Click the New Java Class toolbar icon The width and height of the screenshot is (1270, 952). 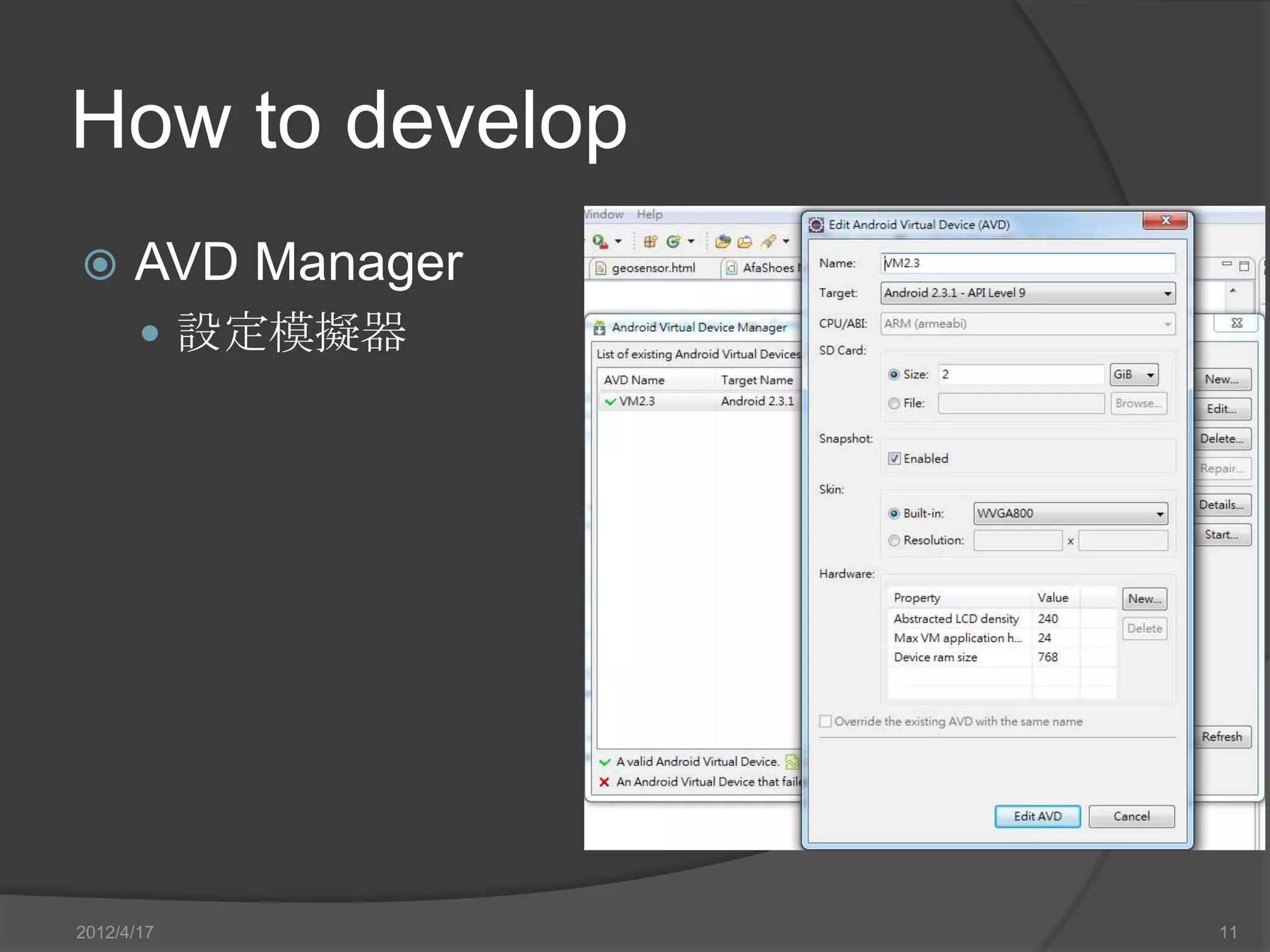coord(673,242)
